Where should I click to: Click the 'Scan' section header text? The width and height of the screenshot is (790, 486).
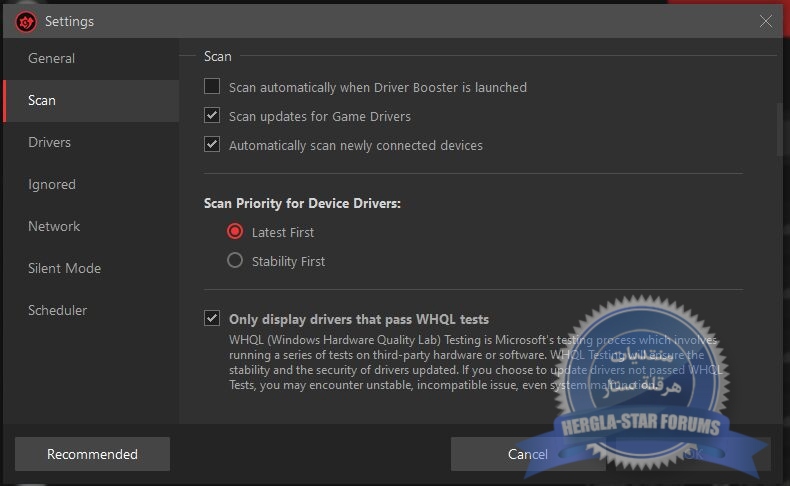click(218, 56)
